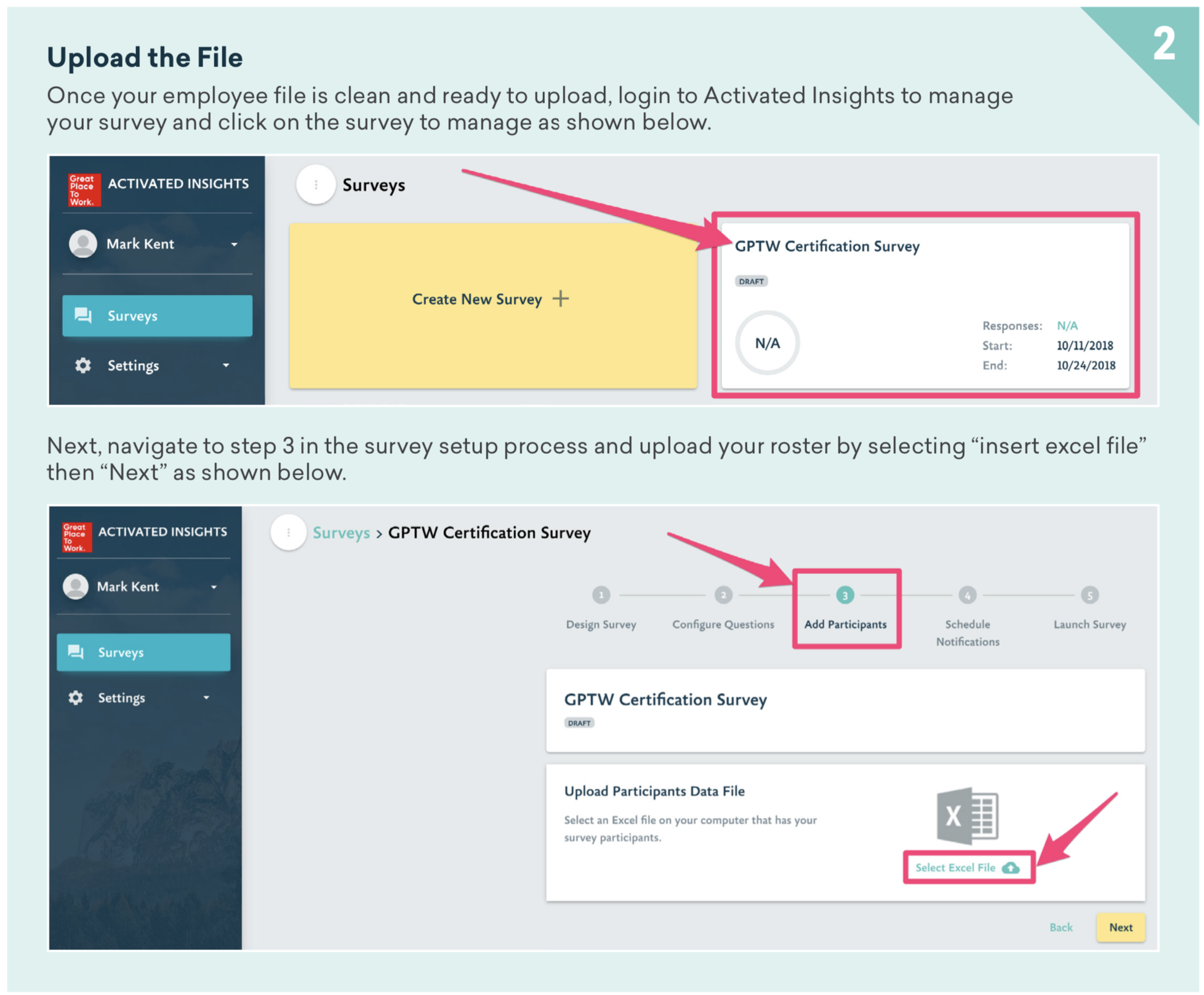
Task: Open the GPTW Certification Survey draft card
Action: click(x=925, y=305)
